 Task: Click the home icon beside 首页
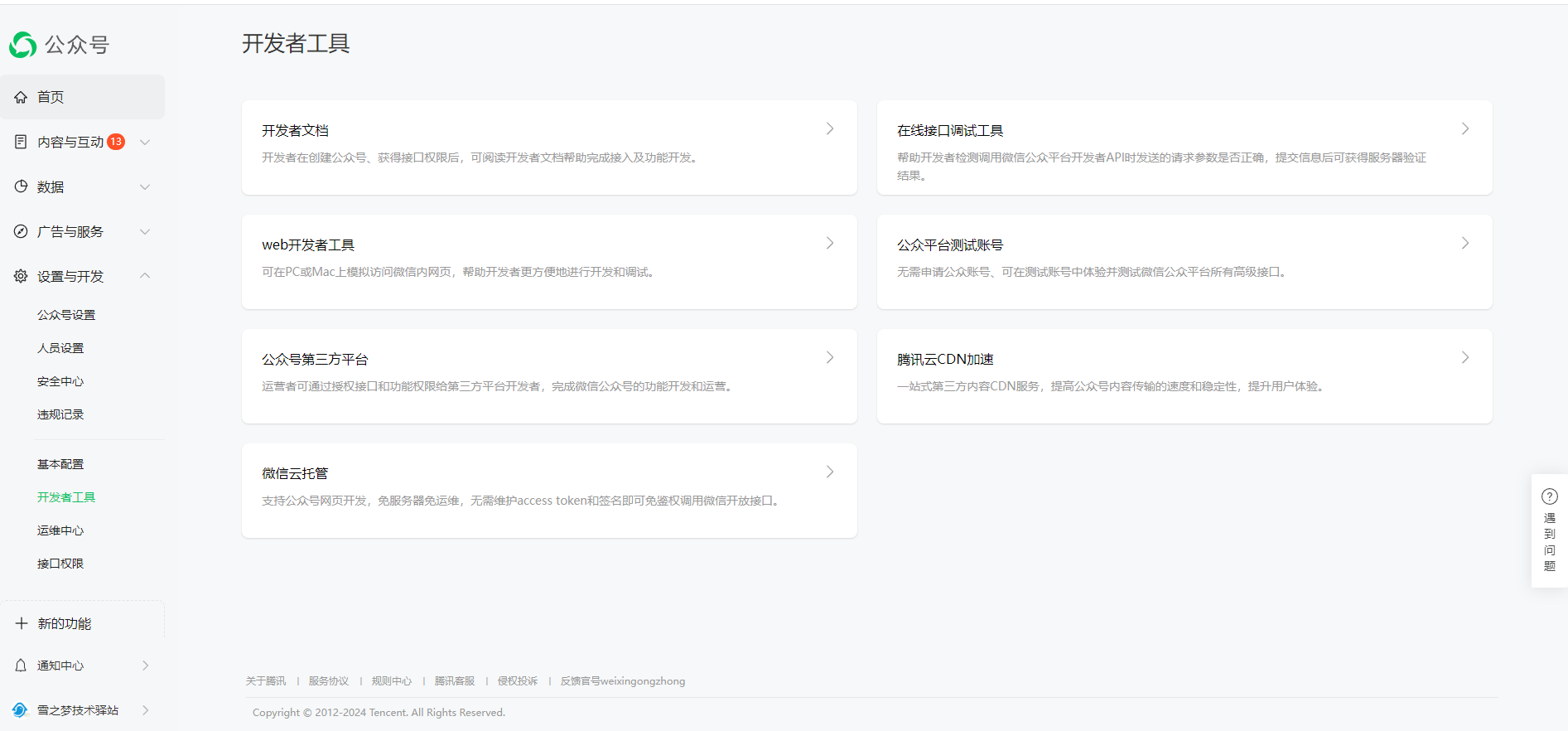pos(21,97)
